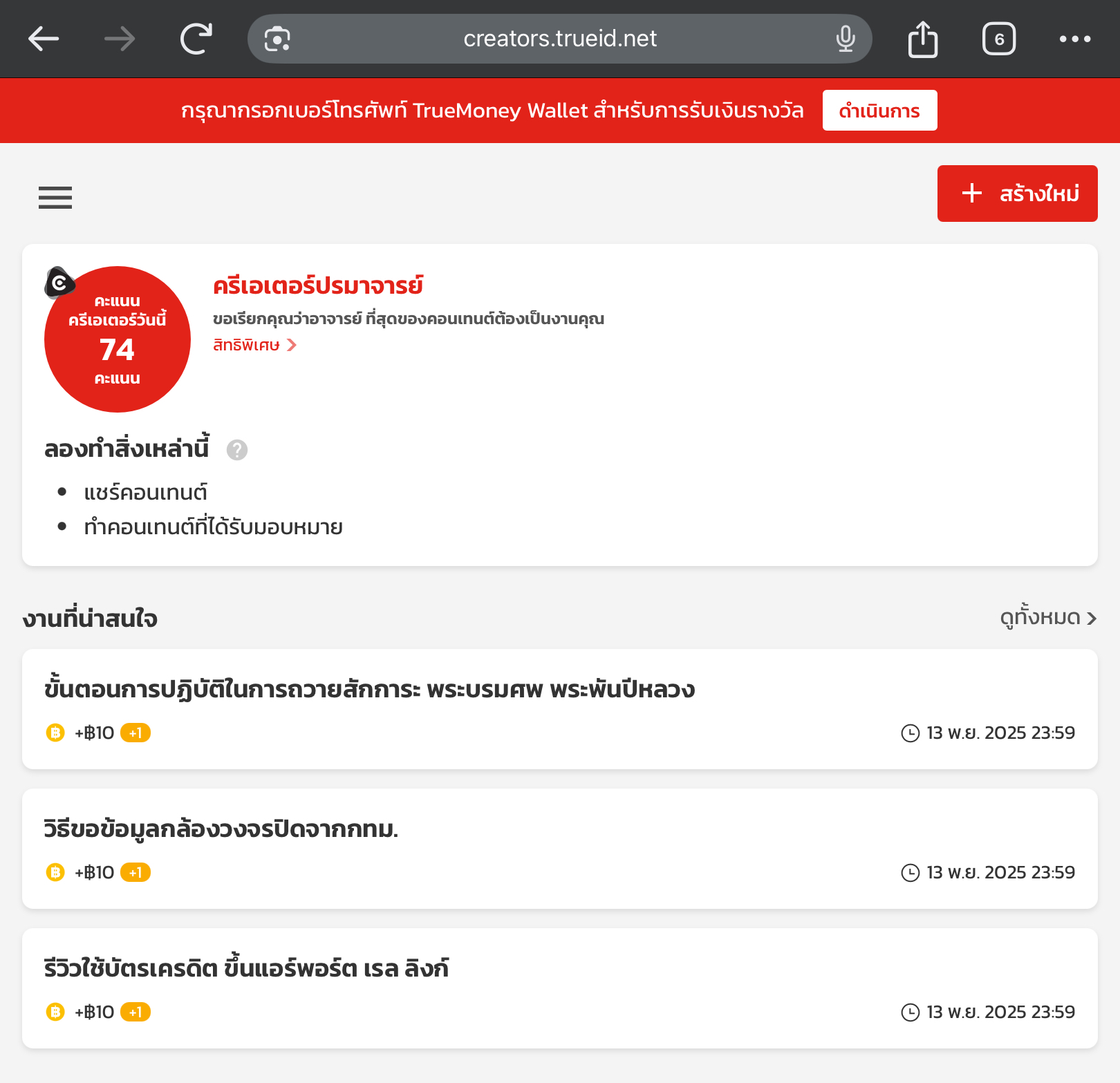Click deadline date on พระบรมศพ task
This screenshot has height=1083, width=1120.
[1000, 733]
